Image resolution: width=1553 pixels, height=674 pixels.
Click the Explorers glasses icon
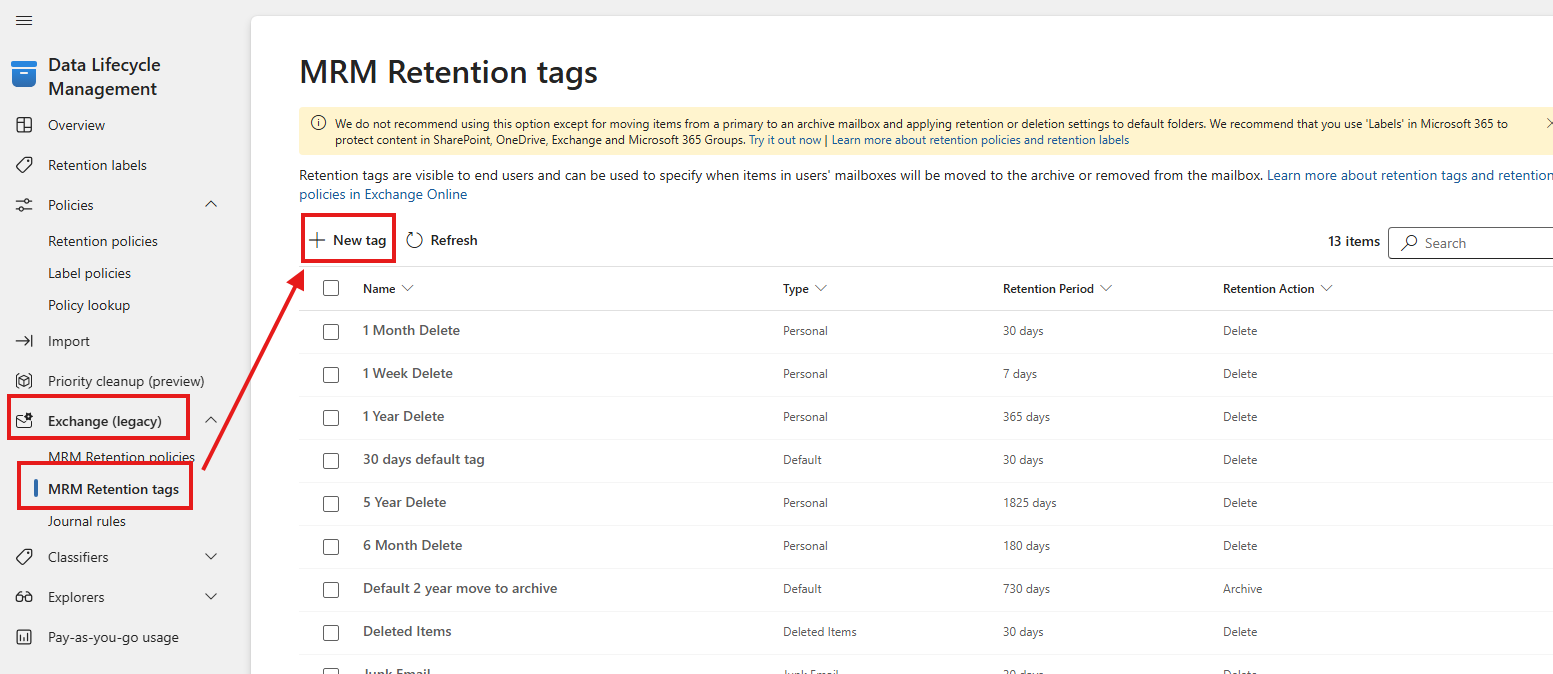coord(24,597)
